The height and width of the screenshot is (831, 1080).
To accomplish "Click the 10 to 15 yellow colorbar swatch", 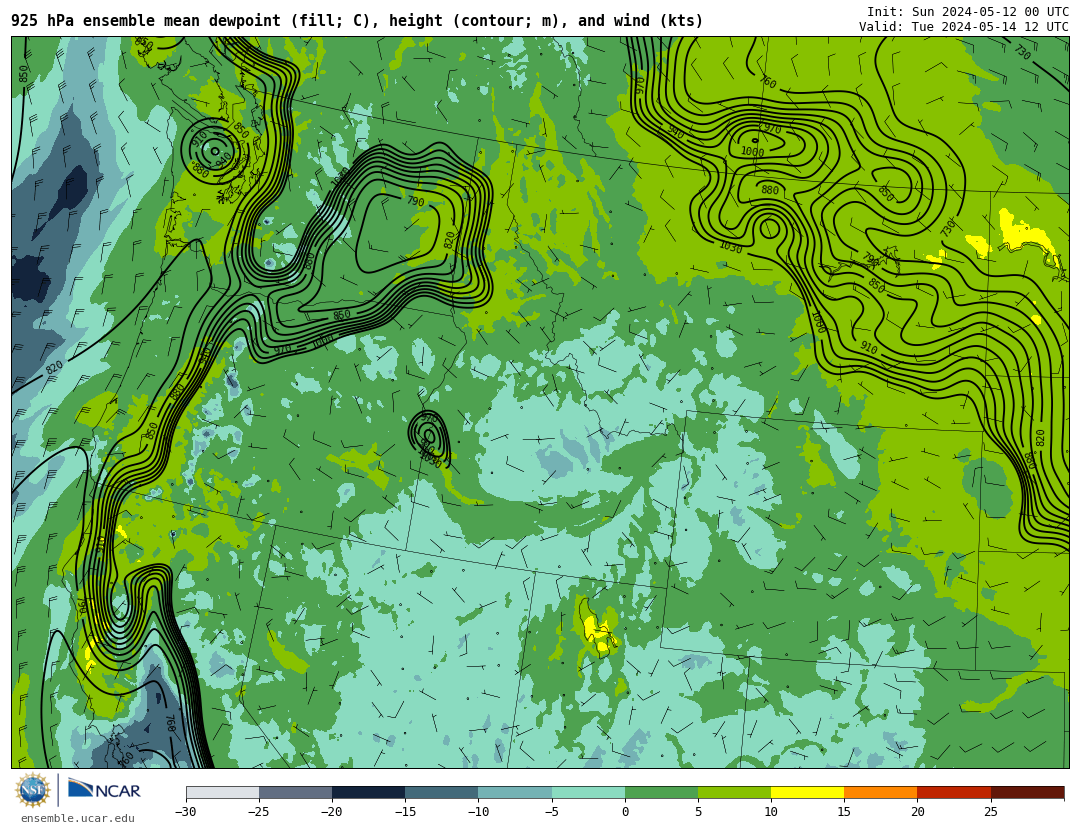I will tap(807, 792).
